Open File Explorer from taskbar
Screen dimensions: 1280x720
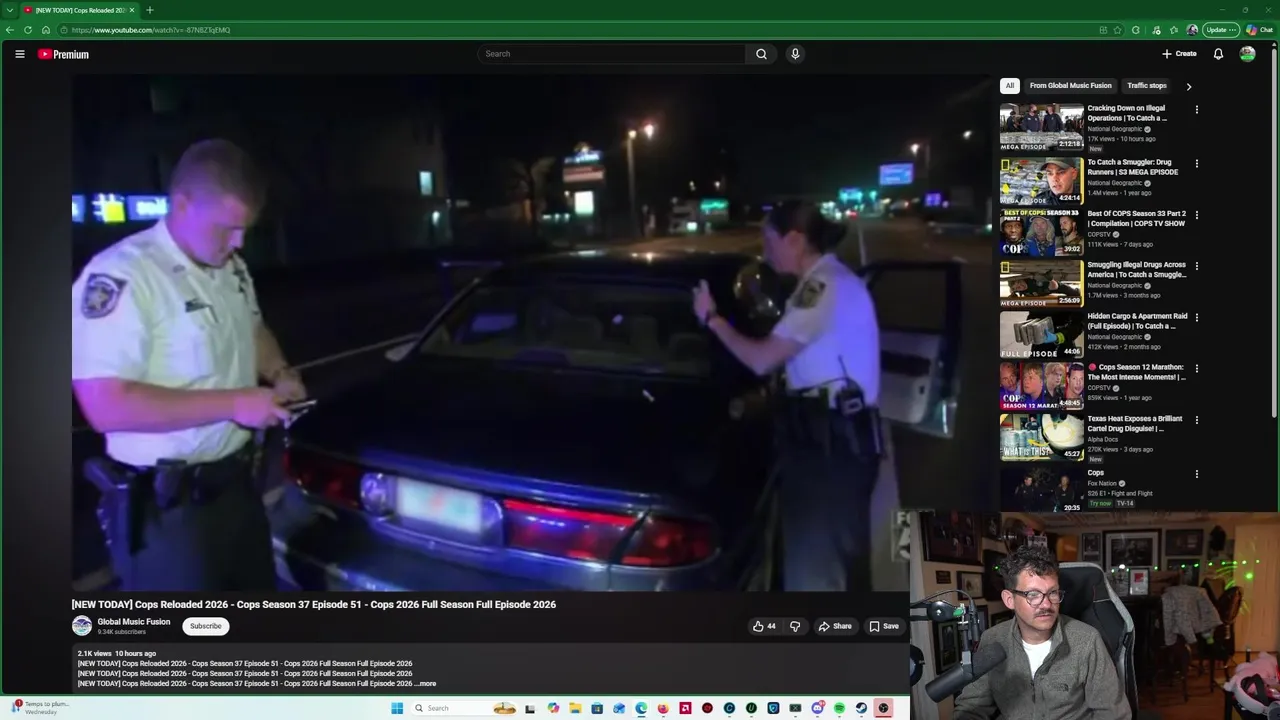pos(575,708)
